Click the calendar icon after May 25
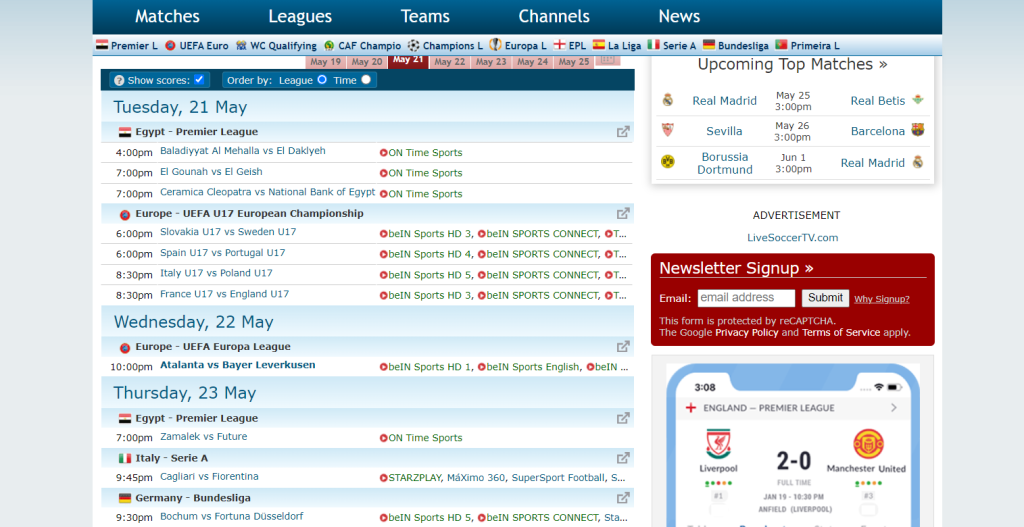Image resolution: width=1024 pixels, height=527 pixels. coord(607,59)
